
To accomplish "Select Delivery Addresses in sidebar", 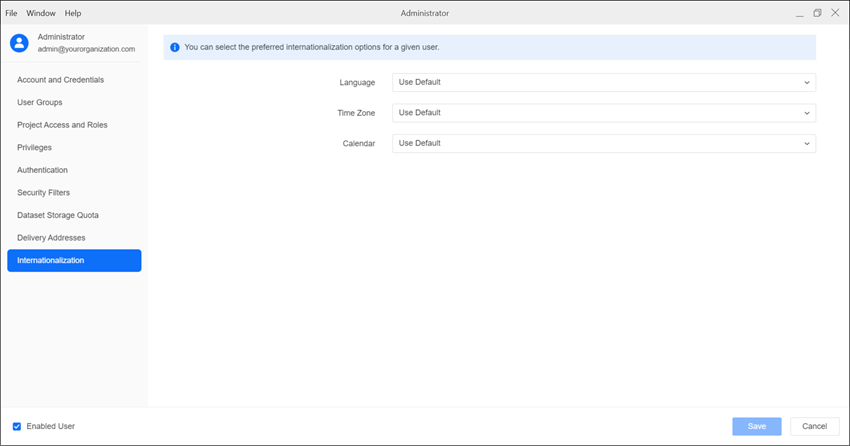I will [x=51, y=238].
